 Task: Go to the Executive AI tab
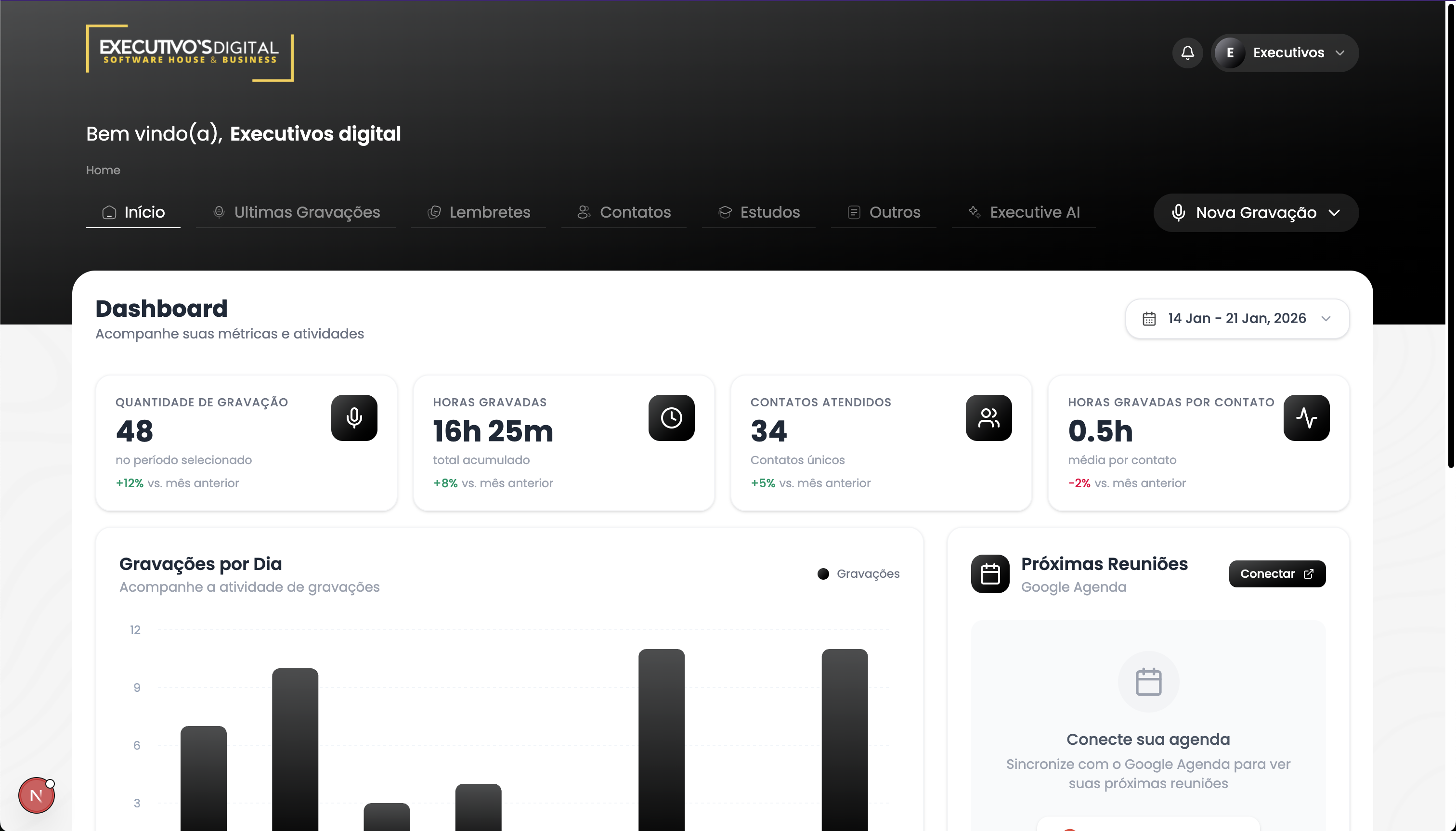point(1024,212)
